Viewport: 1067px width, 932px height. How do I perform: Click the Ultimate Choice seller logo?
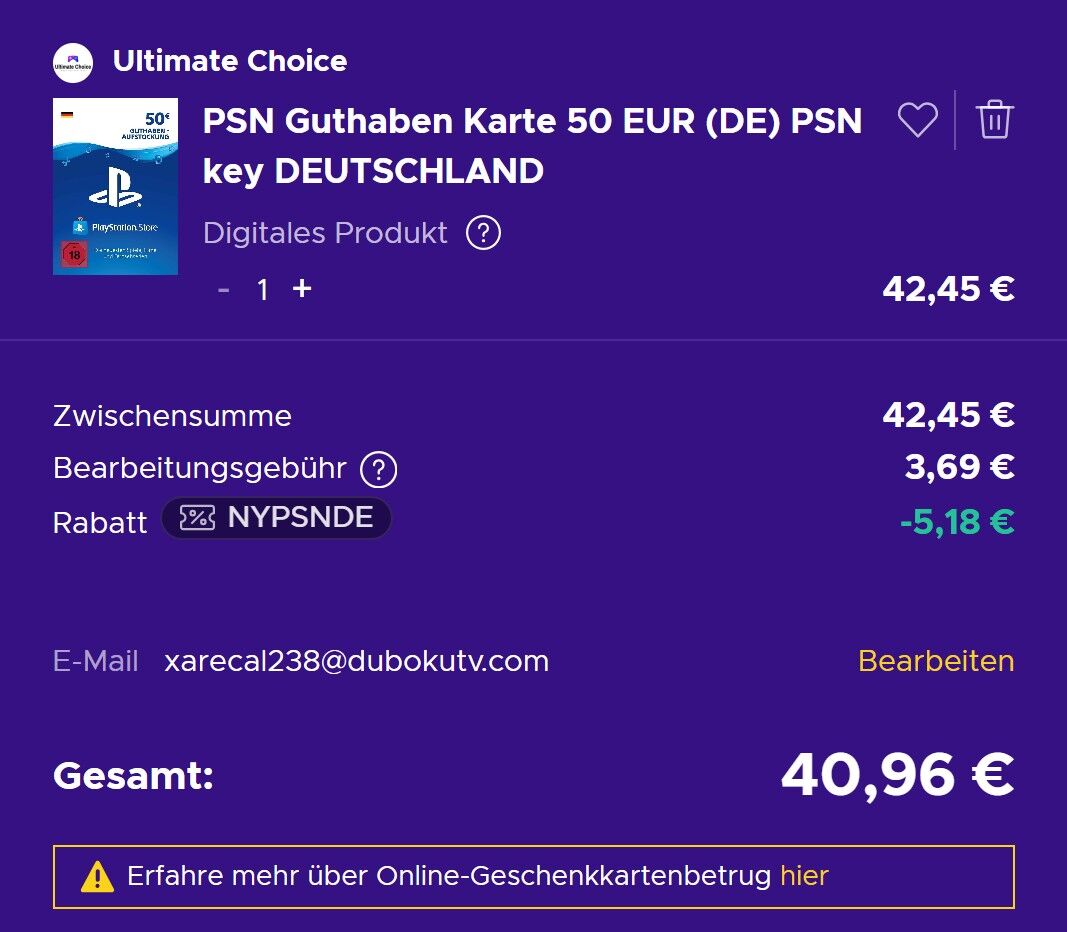(73, 63)
